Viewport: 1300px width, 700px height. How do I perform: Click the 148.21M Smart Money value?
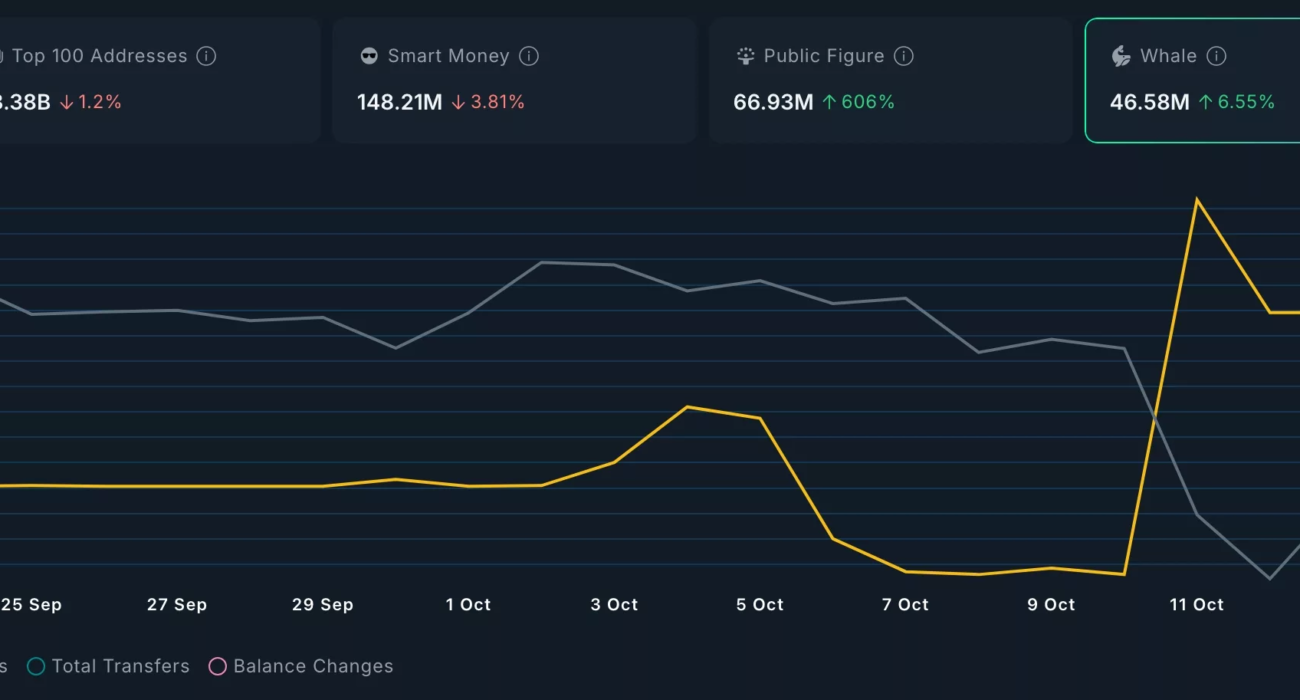(x=399, y=102)
